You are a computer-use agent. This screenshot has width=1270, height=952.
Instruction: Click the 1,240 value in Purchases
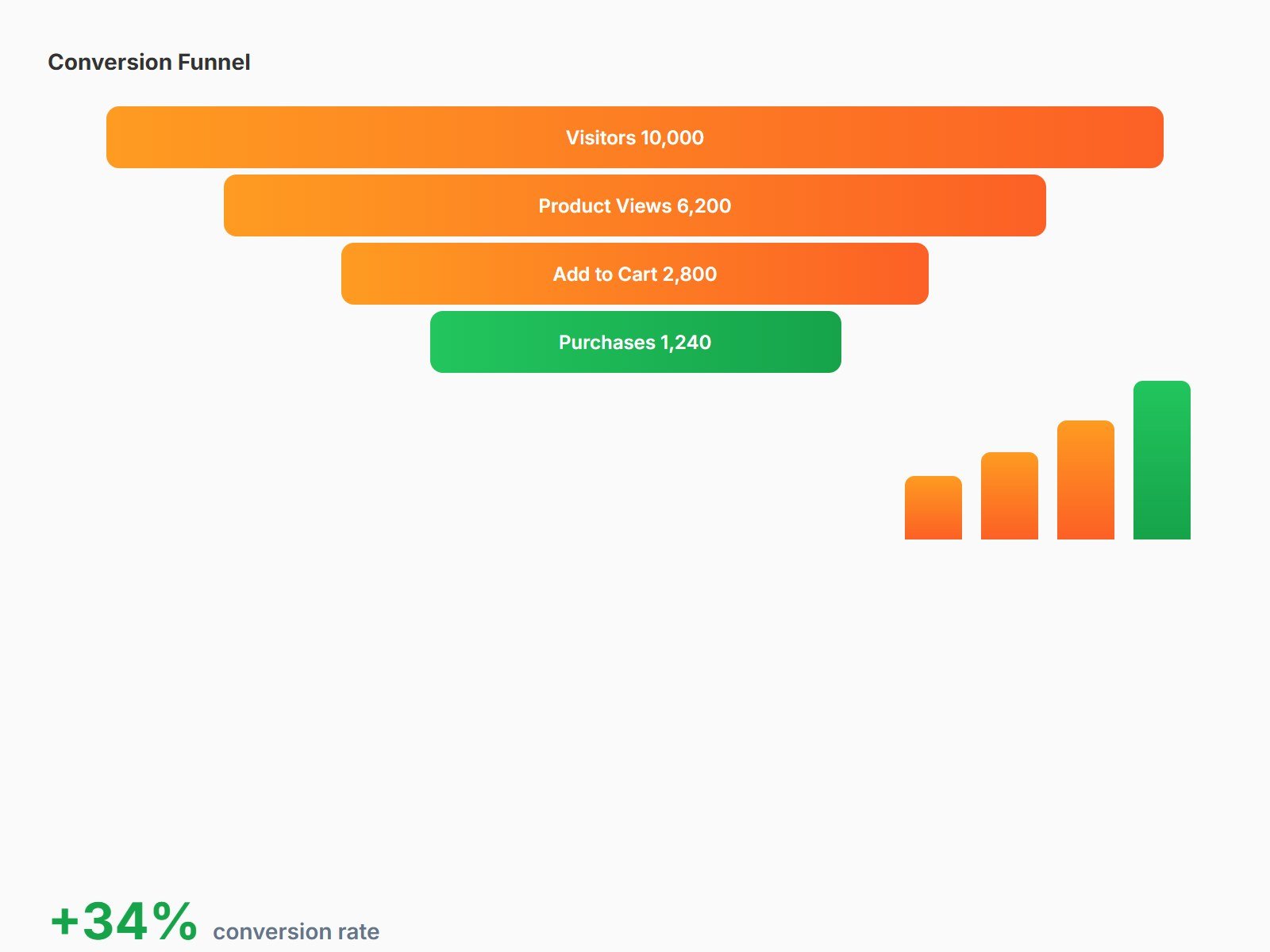pos(686,343)
